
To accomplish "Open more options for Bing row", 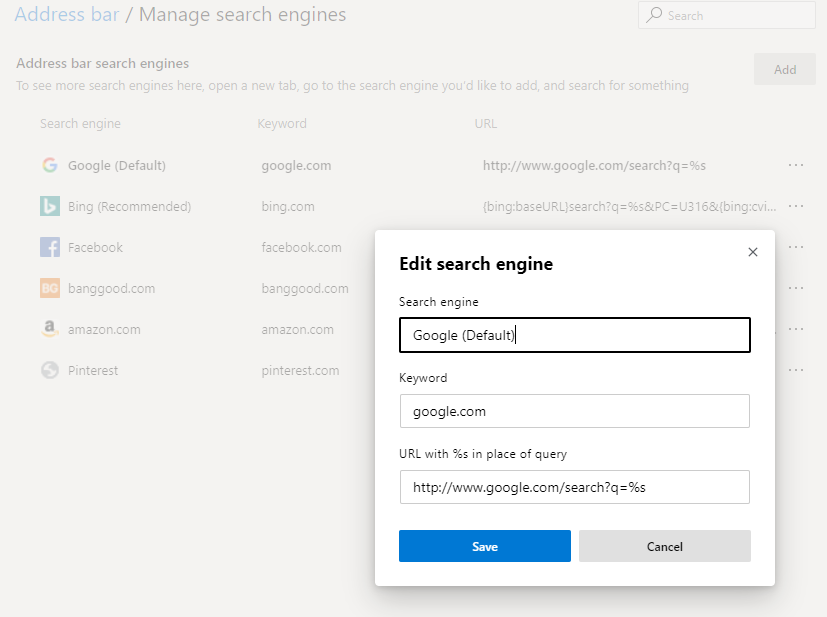I will 795,206.
